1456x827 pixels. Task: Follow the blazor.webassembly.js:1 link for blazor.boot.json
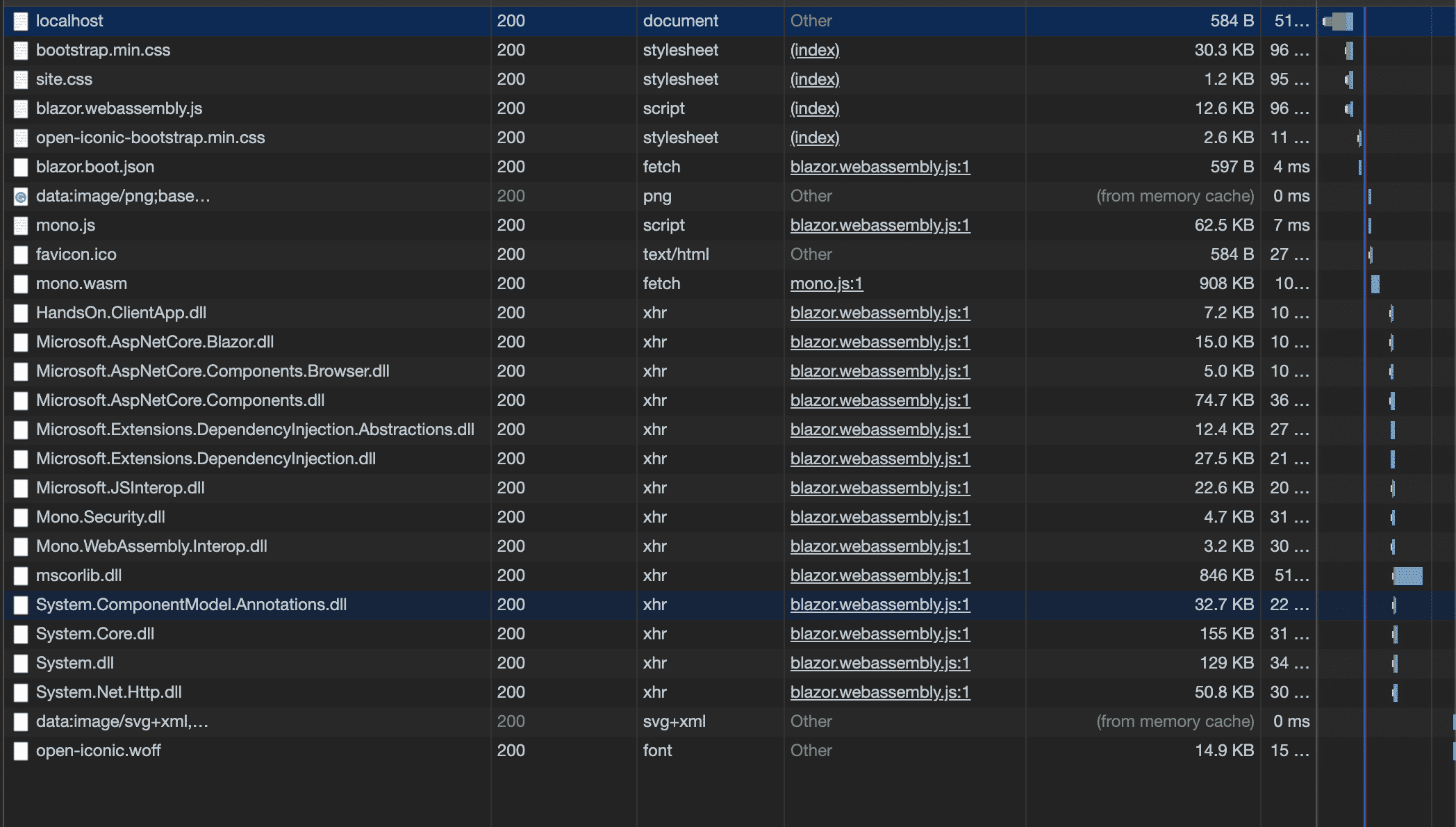point(879,167)
